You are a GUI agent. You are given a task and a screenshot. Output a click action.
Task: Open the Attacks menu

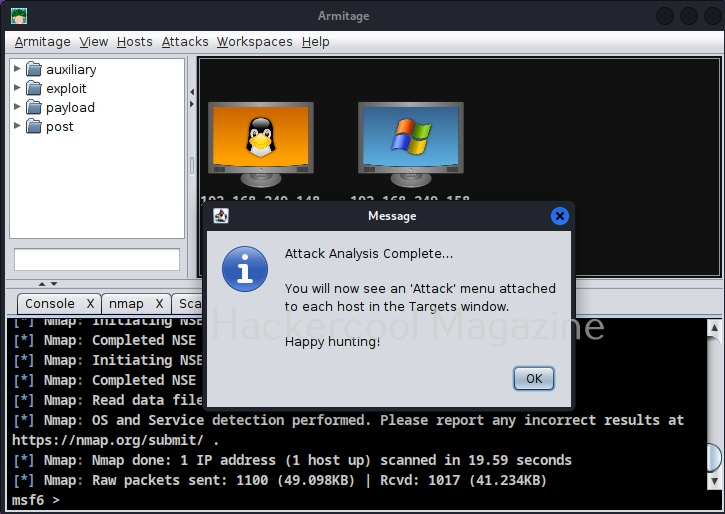tap(185, 42)
